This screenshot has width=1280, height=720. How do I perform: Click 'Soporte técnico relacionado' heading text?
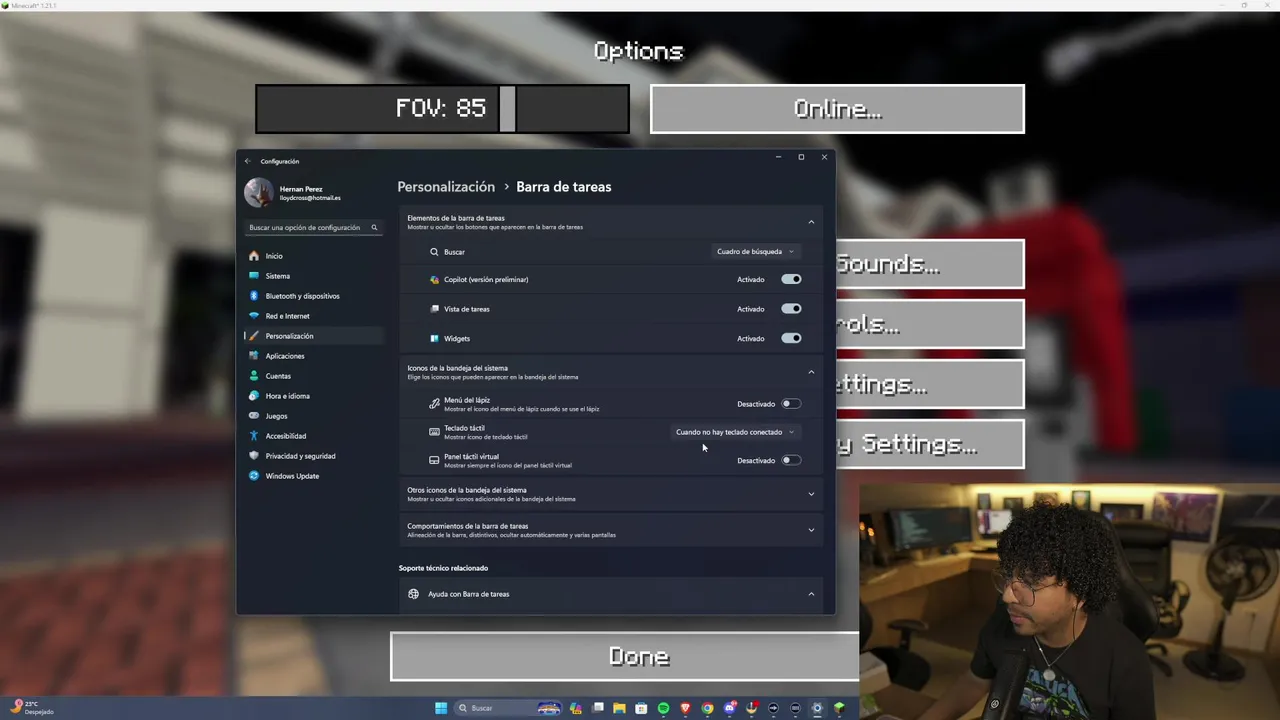click(443, 568)
